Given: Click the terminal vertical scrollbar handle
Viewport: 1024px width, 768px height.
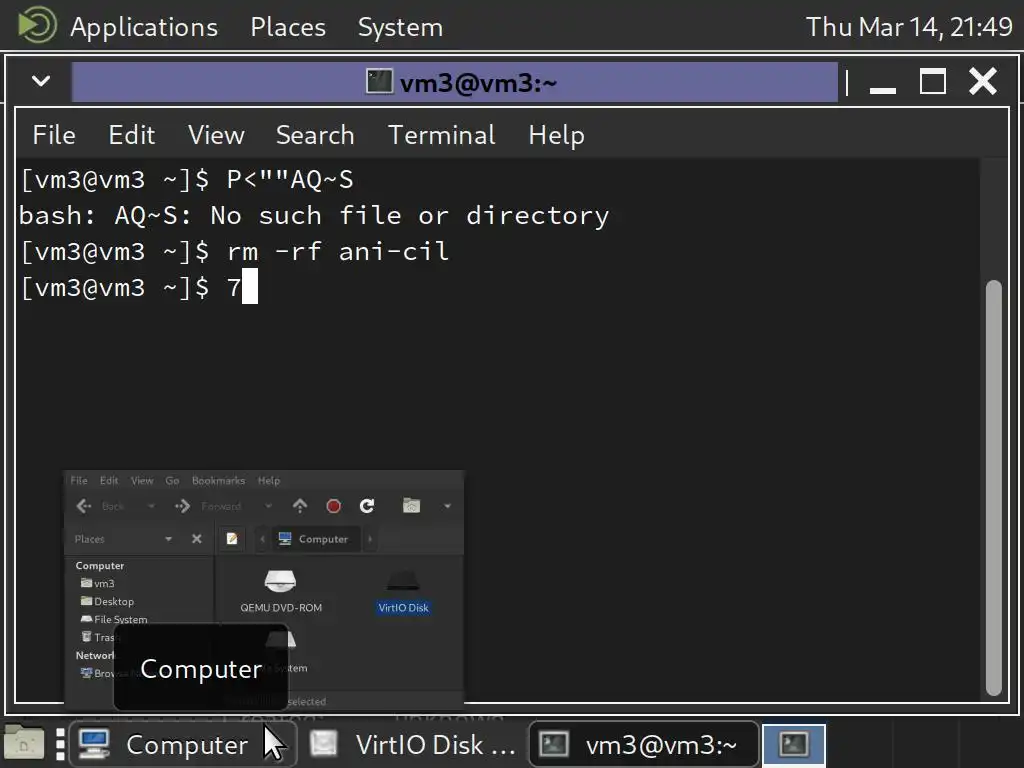Looking at the screenshot, I should (x=993, y=488).
